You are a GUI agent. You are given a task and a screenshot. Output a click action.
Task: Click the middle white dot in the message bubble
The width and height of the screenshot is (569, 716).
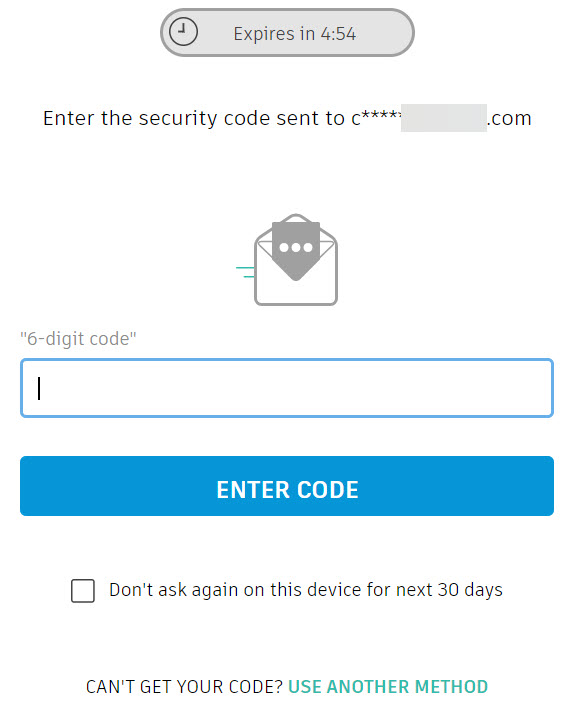click(x=296, y=247)
